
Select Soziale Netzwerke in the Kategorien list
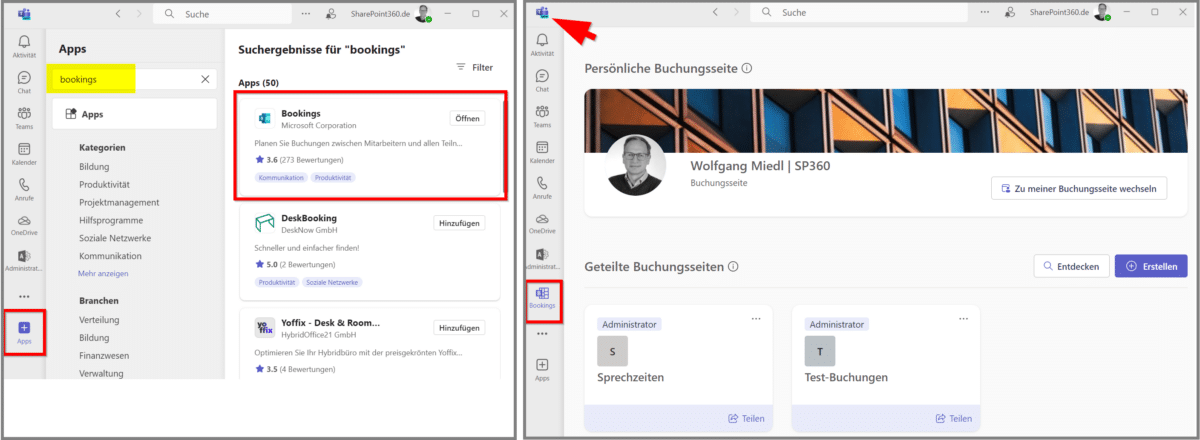pyautogui.click(x=115, y=238)
